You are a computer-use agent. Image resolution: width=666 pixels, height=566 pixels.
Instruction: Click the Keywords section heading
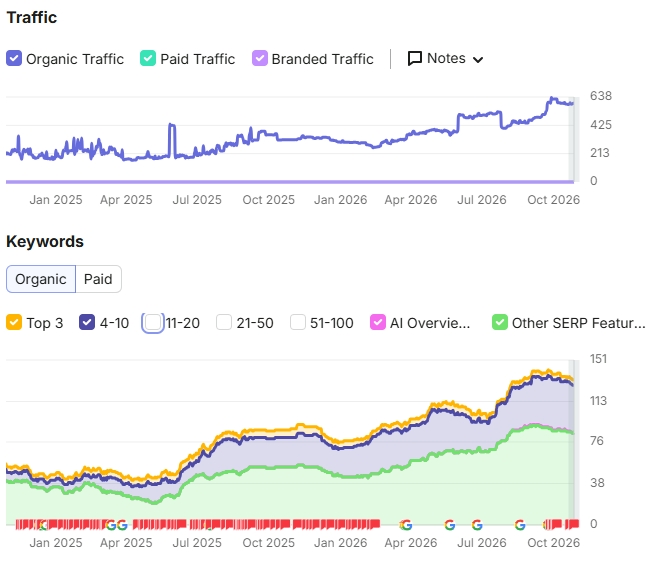(x=45, y=241)
